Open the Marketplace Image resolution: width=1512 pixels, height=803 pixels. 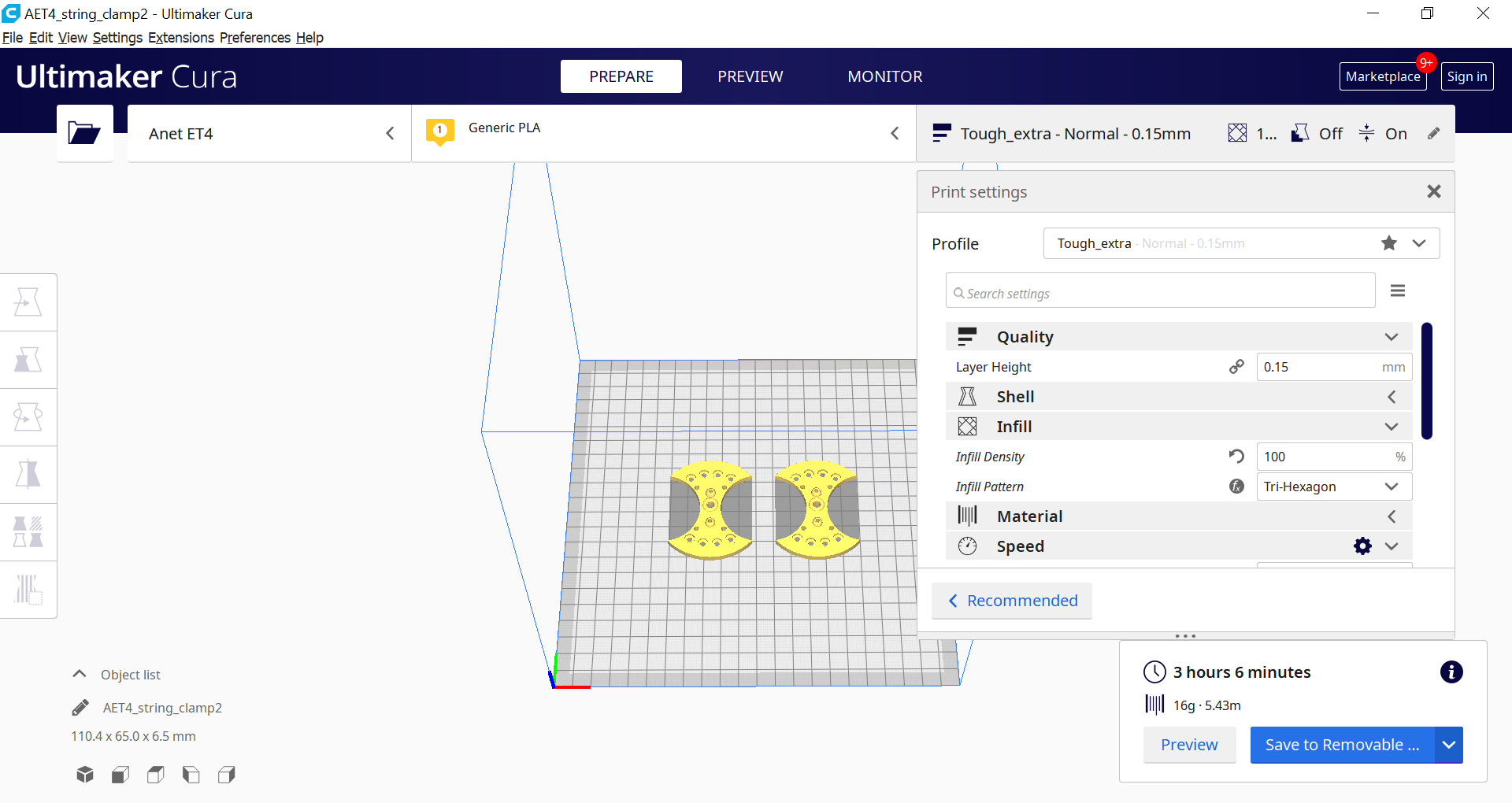[1383, 76]
